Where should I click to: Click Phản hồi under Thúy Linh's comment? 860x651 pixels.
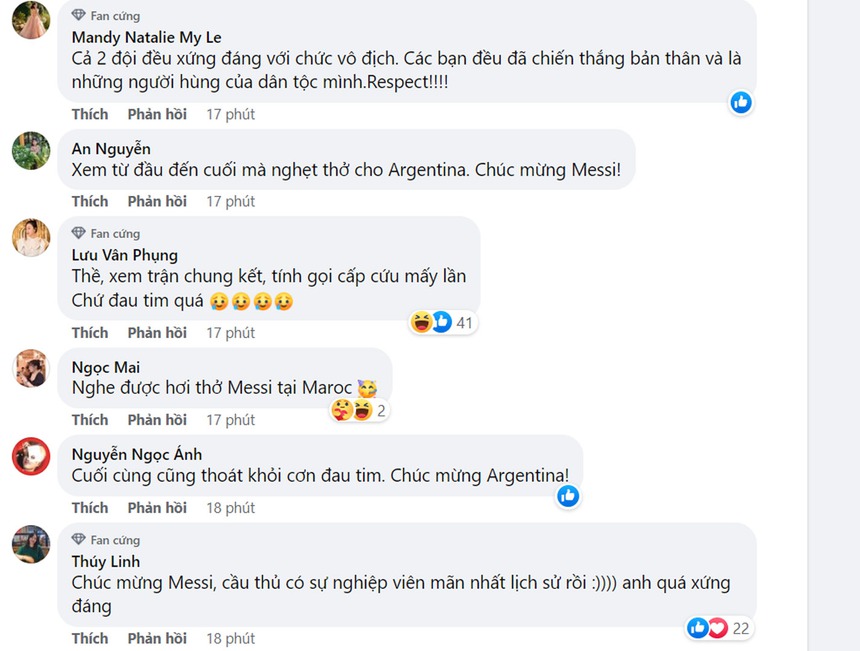[157, 638]
